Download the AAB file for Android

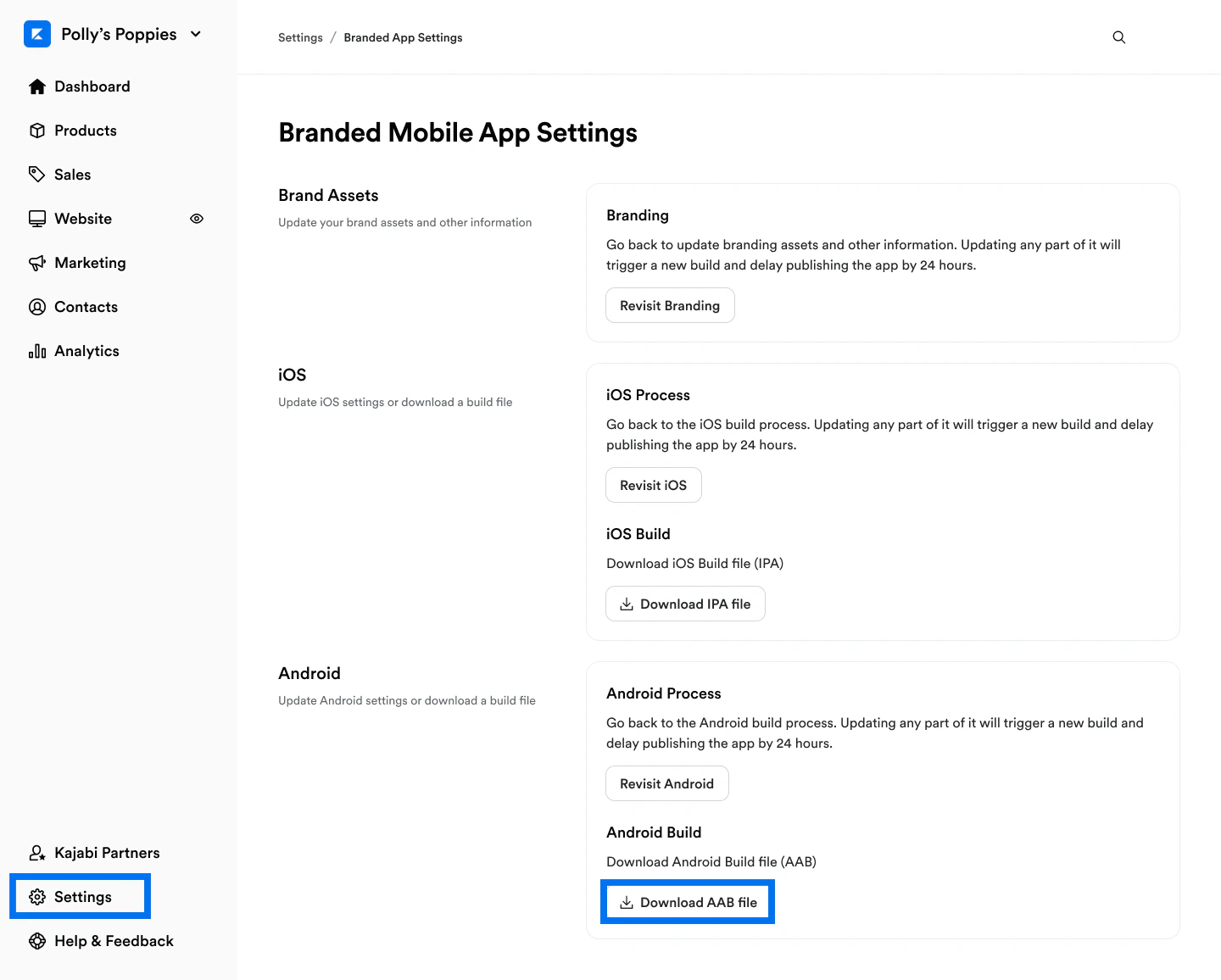(x=688, y=902)
